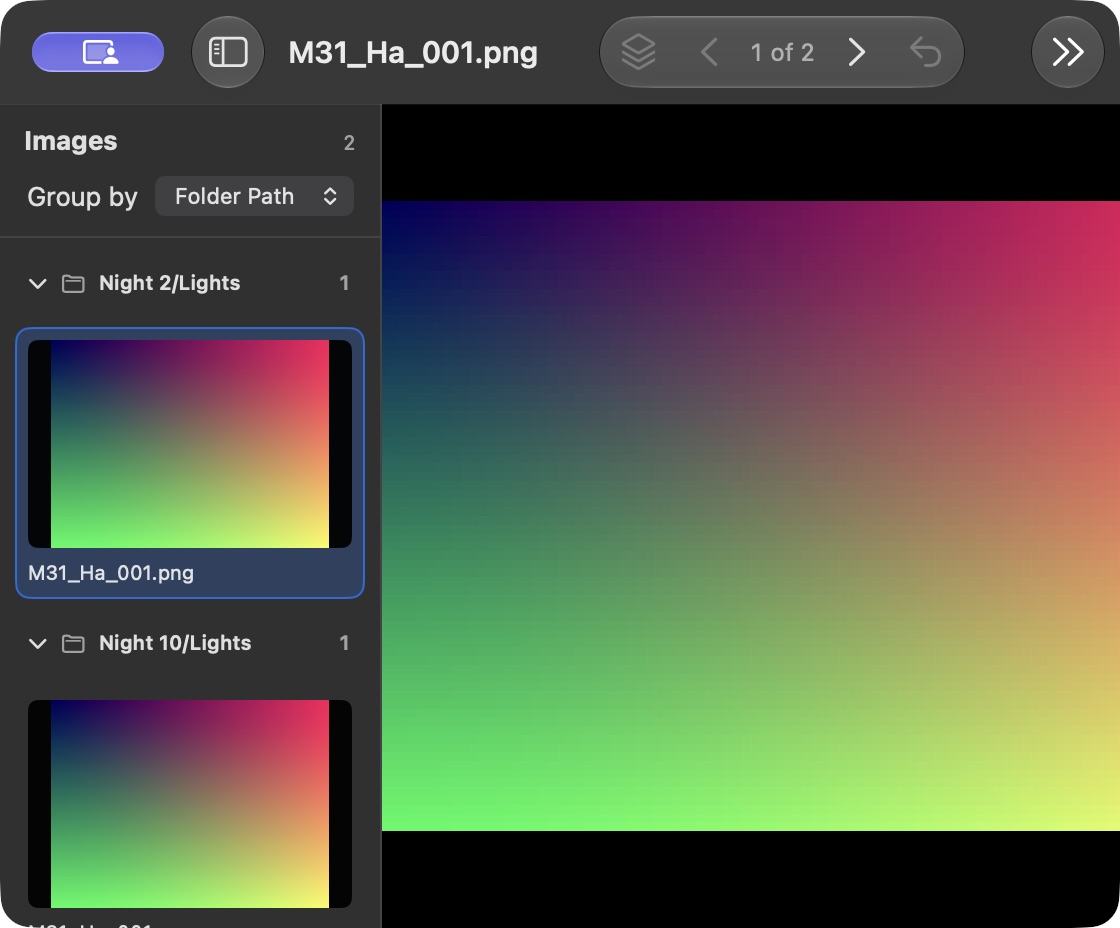The width and height of the screenshot is (1120, 928).
Task: Click the '1 of 2' page counter
Action: (x=782, y=52)
